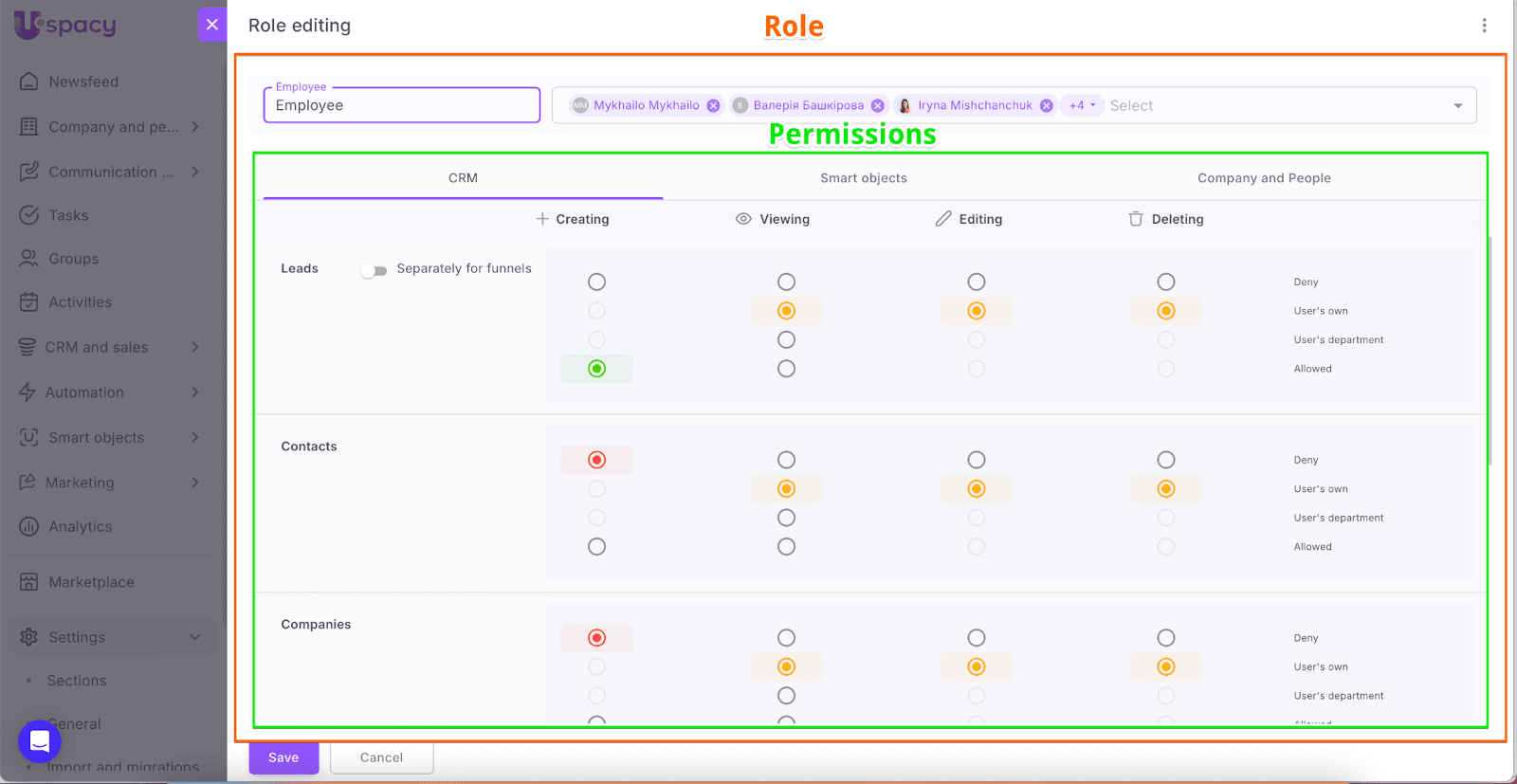
Task: Open the three-dot more options menu
Action: [x=1484, y=26]
